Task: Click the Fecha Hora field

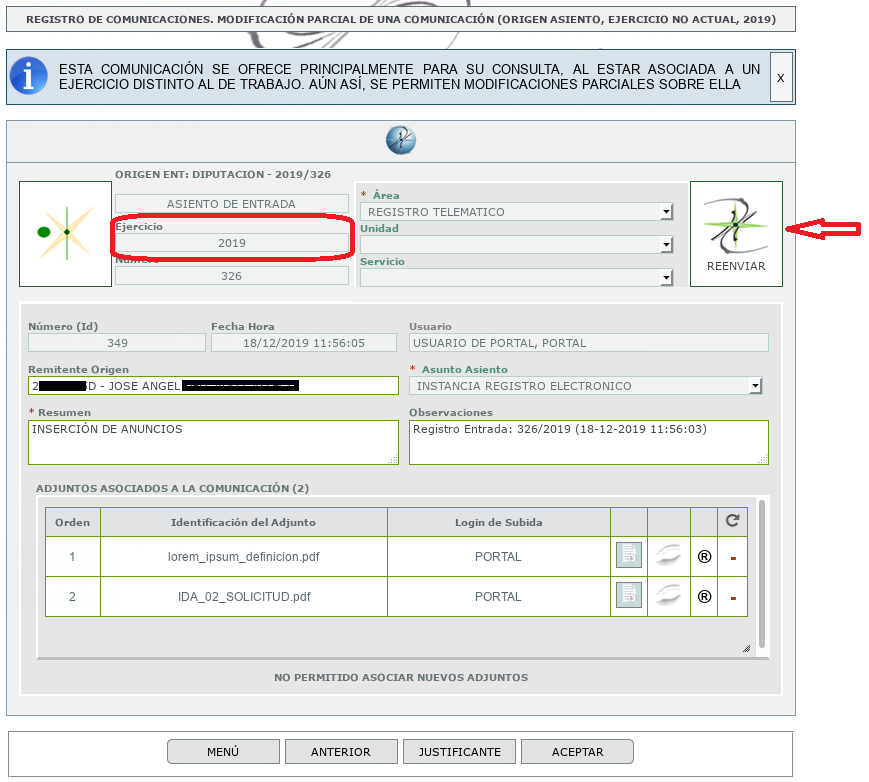Action: tap(304, 343)
